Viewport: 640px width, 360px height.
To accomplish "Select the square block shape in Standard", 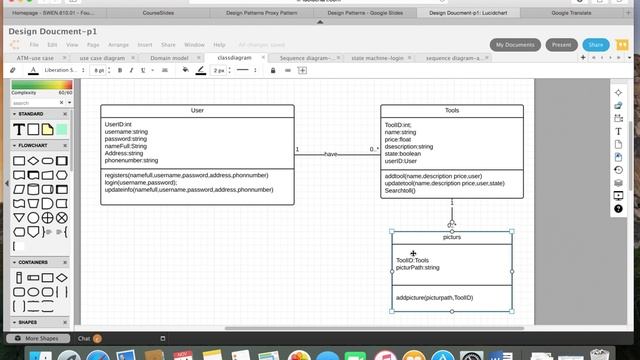I will [x=33, y=130].
